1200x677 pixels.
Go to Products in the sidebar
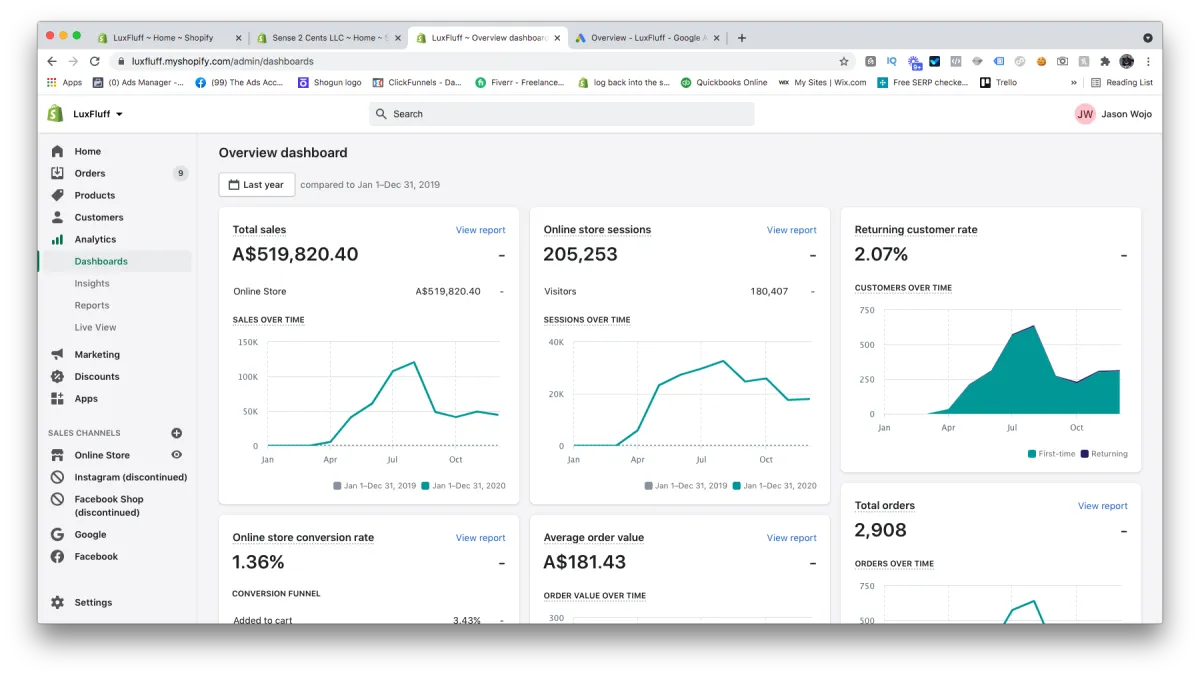pyautogui.click(x=95, y=195)
